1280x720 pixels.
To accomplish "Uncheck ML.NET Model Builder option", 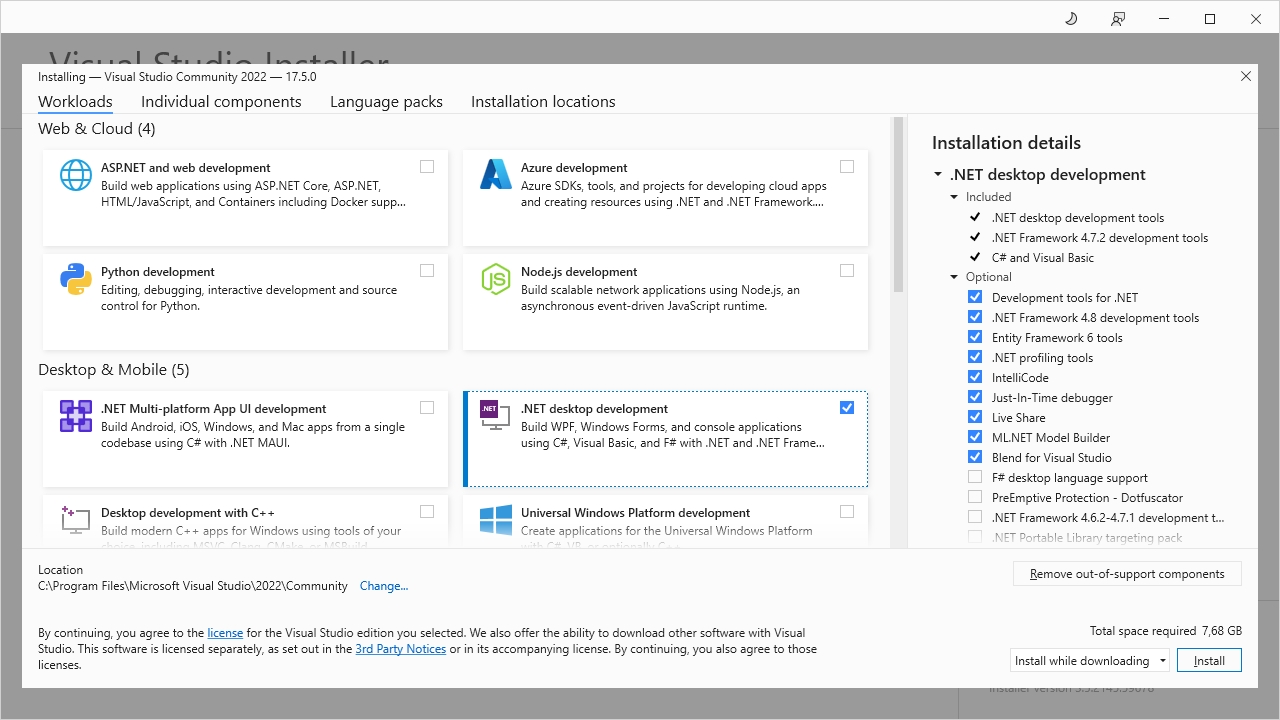I will click(x=975, y=437).
